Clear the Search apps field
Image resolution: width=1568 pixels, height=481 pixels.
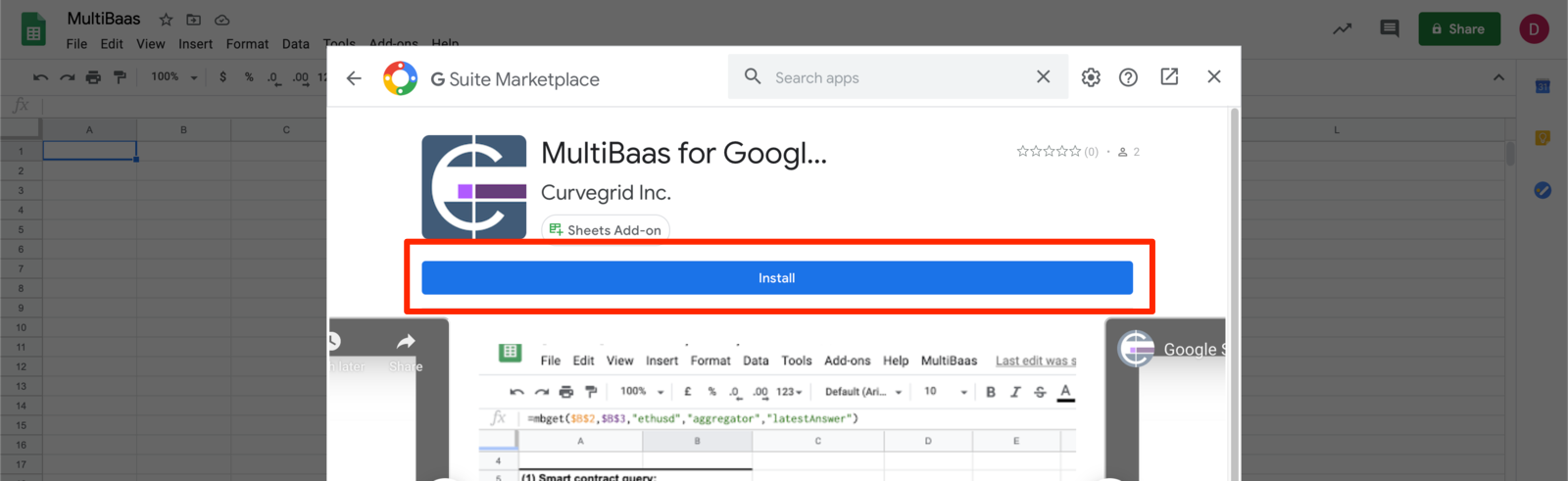tap(1043, 76)
